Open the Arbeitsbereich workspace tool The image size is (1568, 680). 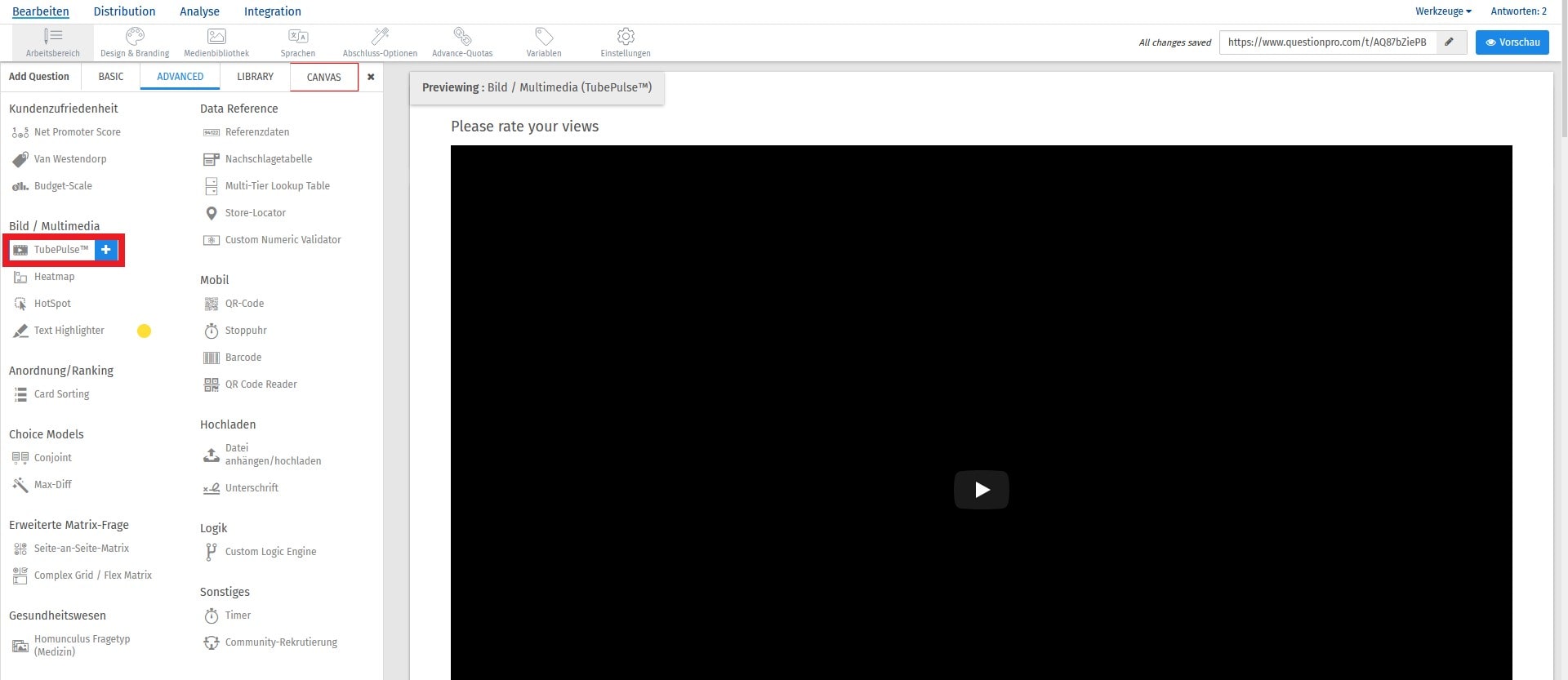point(53,42)
